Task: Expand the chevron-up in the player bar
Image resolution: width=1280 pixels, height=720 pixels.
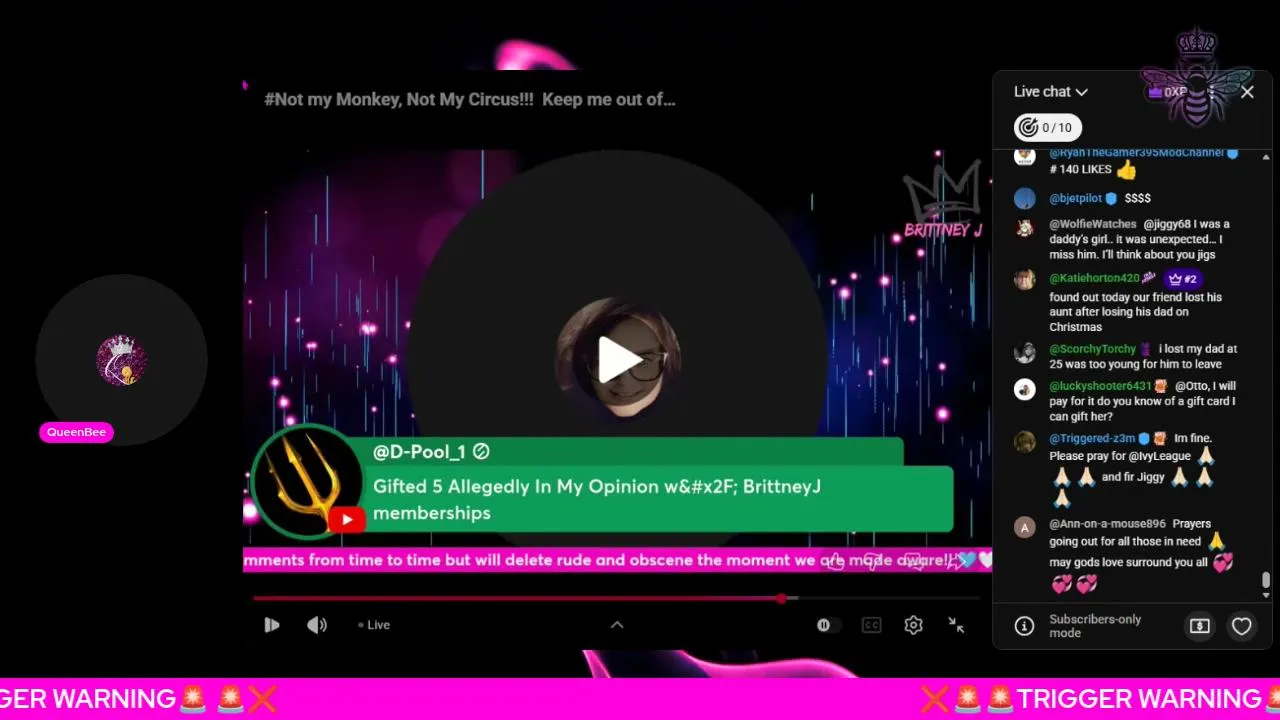Action: [617, 625]
